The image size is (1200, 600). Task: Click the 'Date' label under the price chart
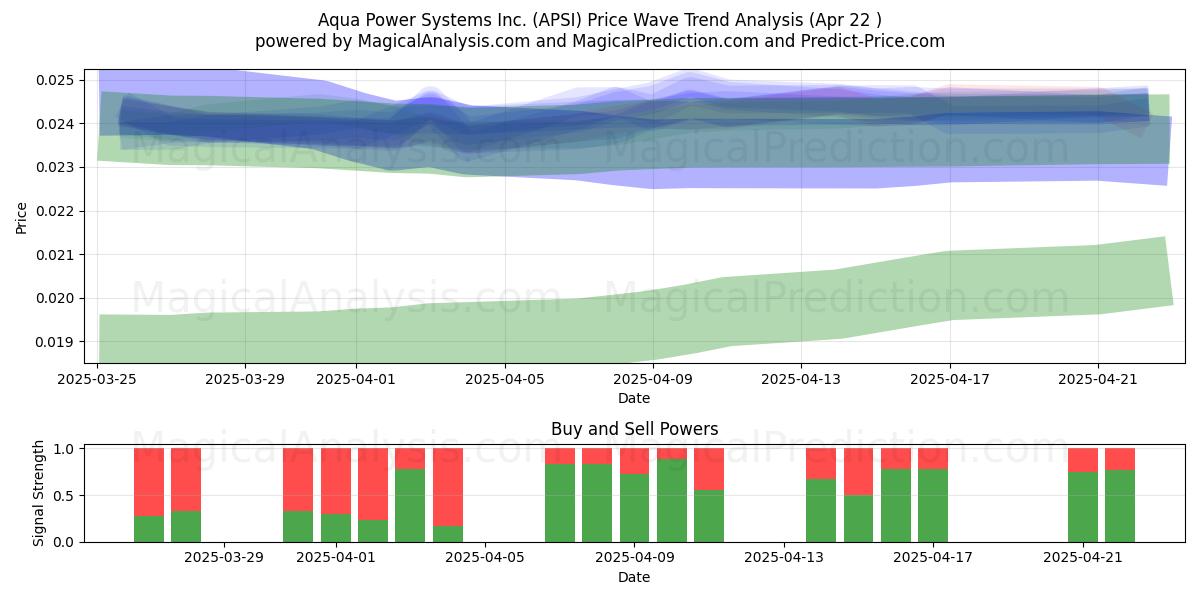(x=634, y=398)
